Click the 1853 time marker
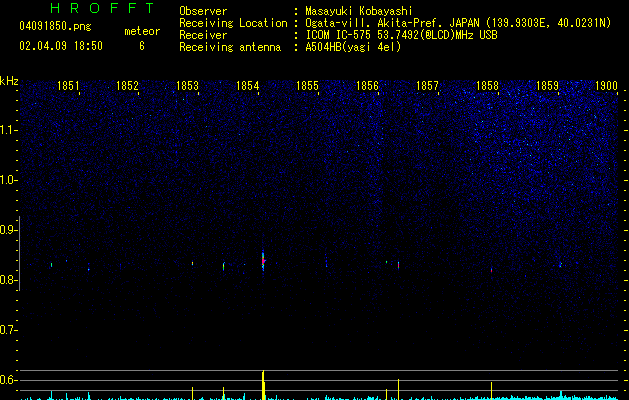Viewport: 629px width, 400px height. 187,86
